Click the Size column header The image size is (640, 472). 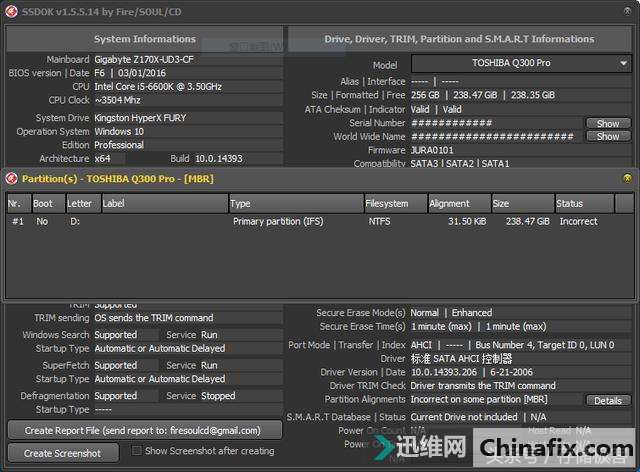click(x=523, y=203)
